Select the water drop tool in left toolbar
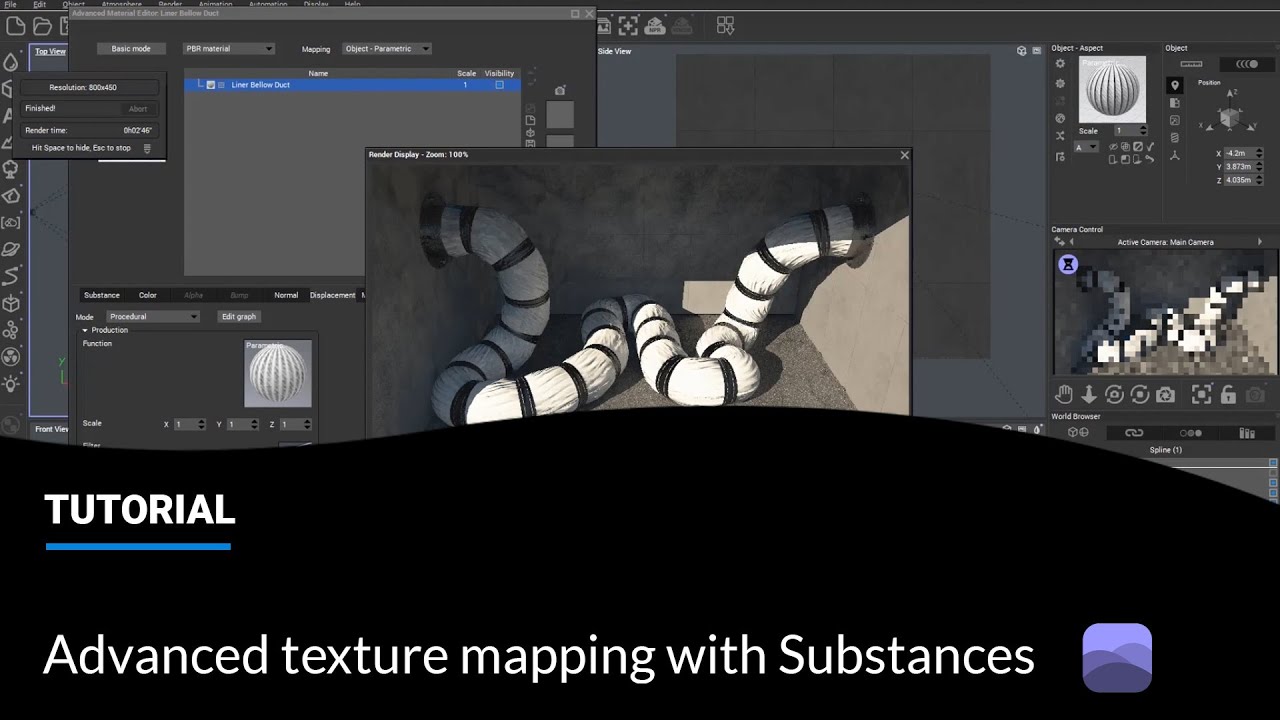Image resolution: width=1280 pixels, height=720 pixels. coord(11,62)
